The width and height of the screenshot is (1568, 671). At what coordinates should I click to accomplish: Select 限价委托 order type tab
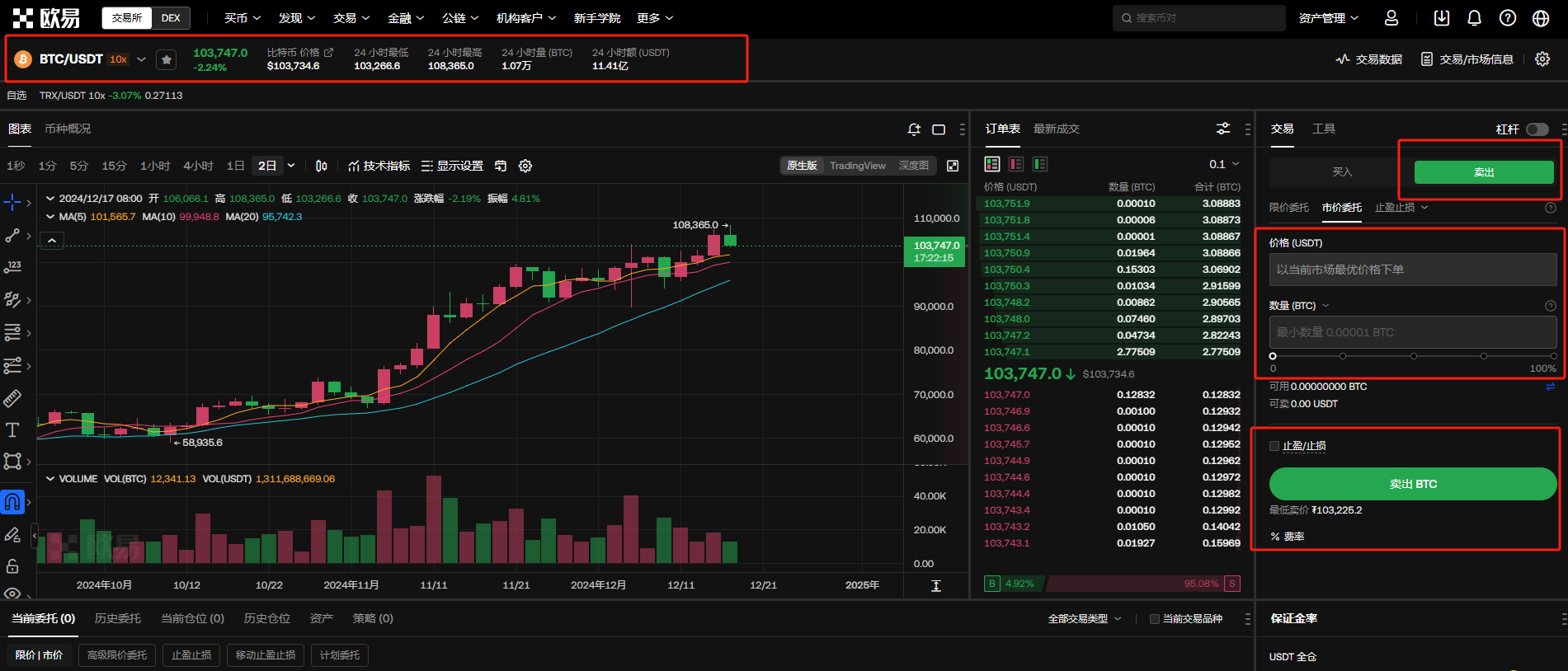point(1289,208)
